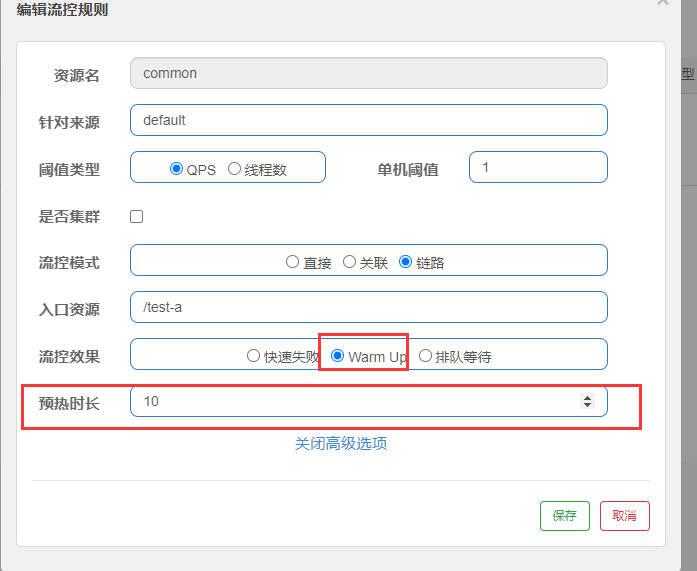Image resolution: width=697 pixels, height=571 pixels.
Task: Select 快速失败 flow control effect
Action: [253, 355]
